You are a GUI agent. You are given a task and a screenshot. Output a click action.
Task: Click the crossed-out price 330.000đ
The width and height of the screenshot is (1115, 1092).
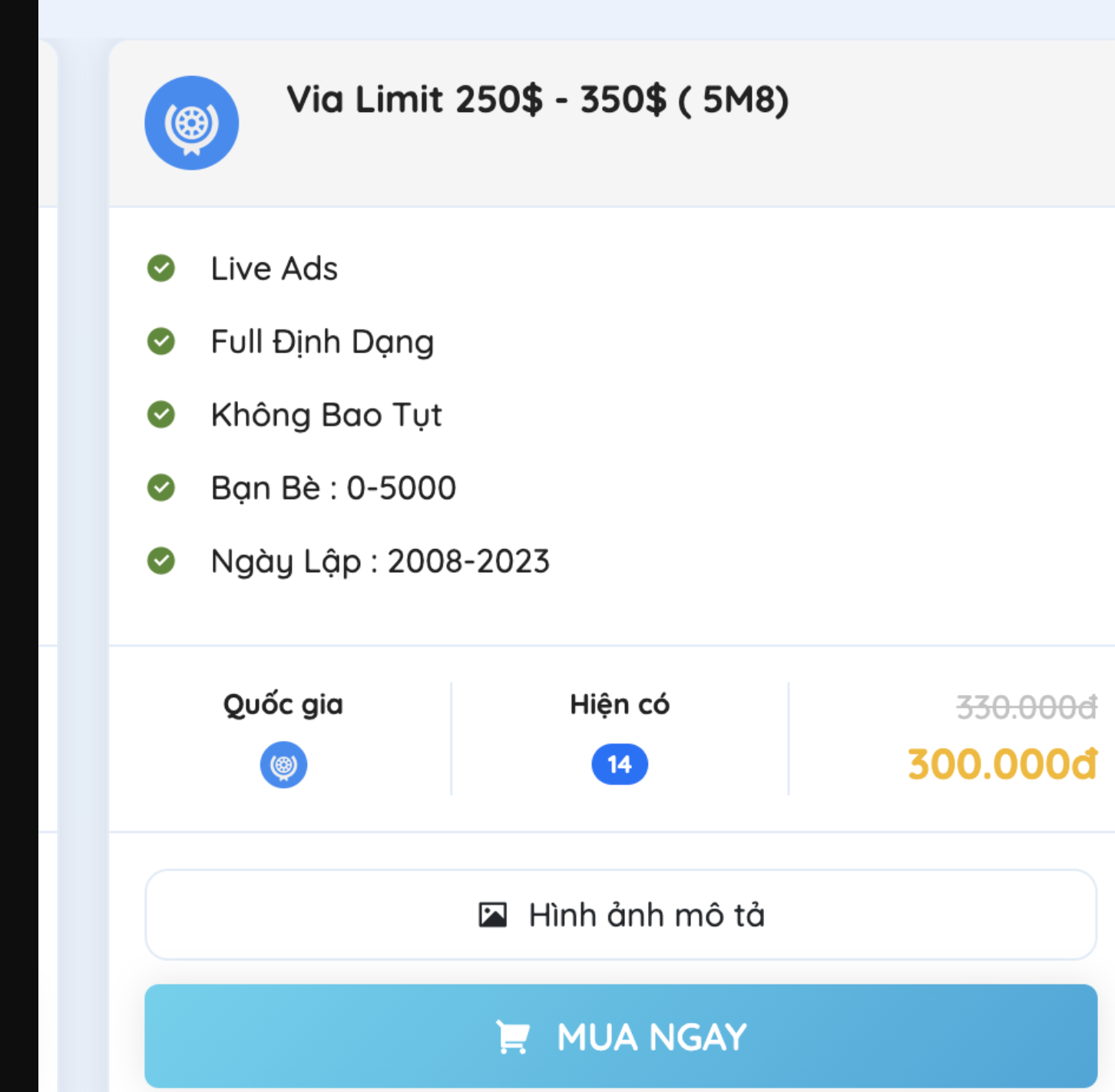[1027, 707]
